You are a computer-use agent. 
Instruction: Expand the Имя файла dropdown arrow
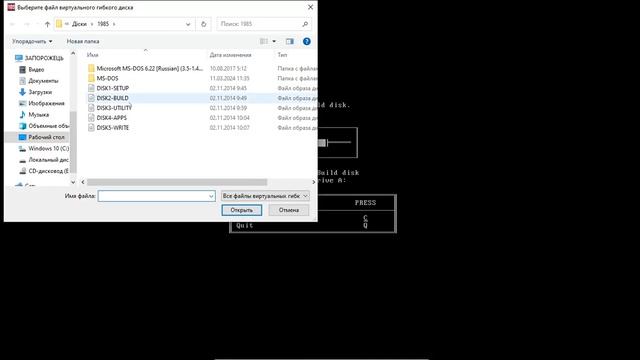(x=211, y=196)
